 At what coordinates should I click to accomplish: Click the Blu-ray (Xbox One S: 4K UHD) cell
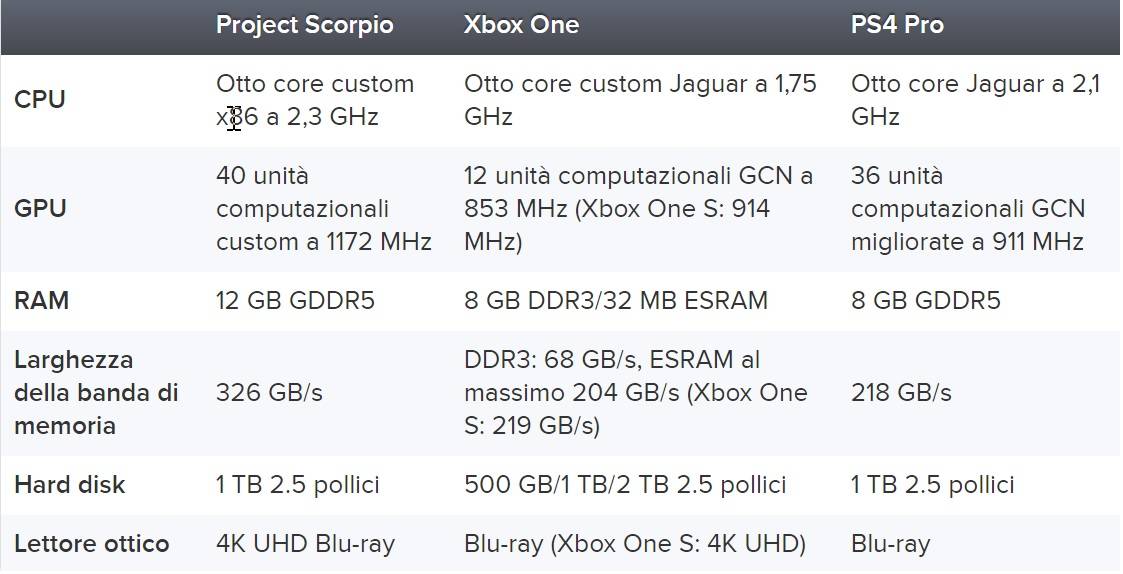[x=635, y=543]
